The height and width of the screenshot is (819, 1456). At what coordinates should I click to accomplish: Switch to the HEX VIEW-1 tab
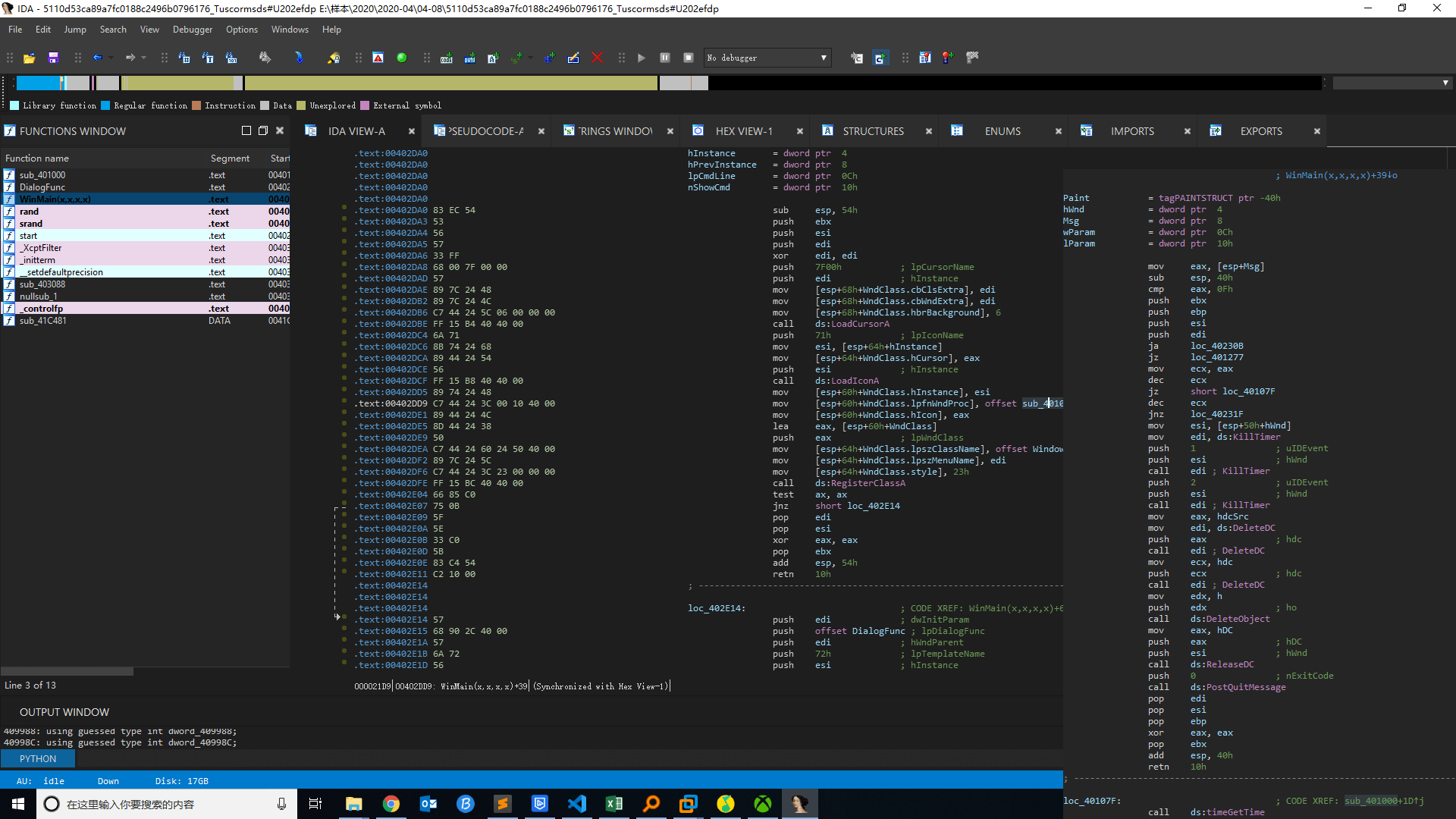[744, 131]
